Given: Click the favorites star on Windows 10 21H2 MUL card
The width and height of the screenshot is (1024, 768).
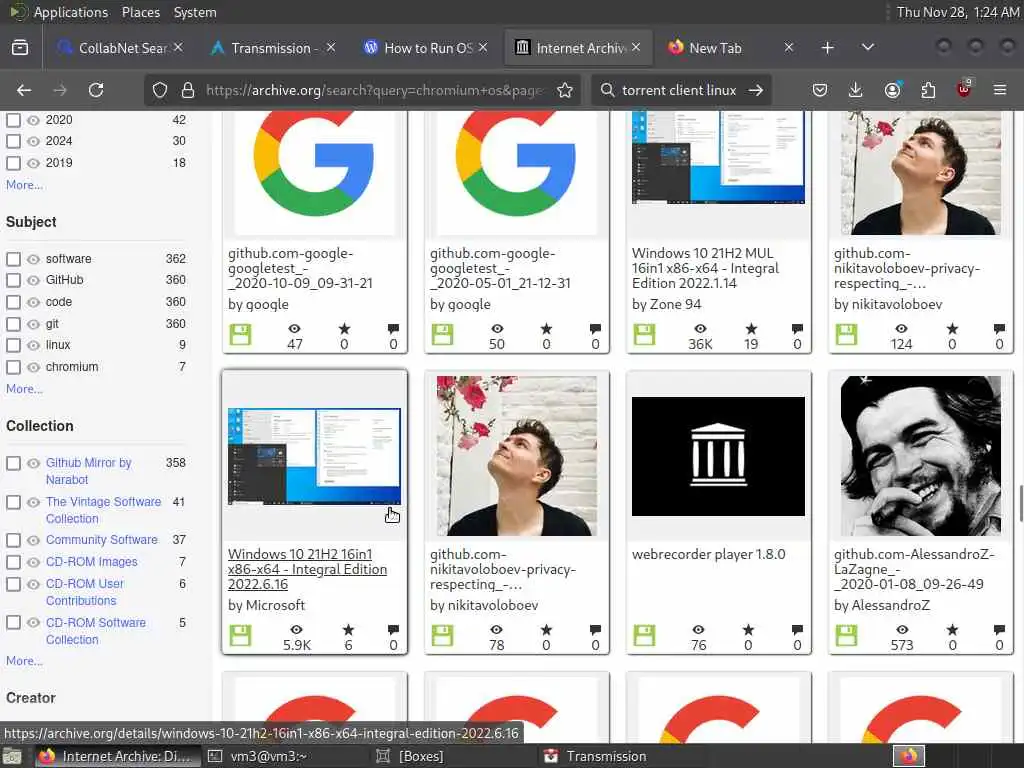Looking at the screenshot, I should pos(751,328).
